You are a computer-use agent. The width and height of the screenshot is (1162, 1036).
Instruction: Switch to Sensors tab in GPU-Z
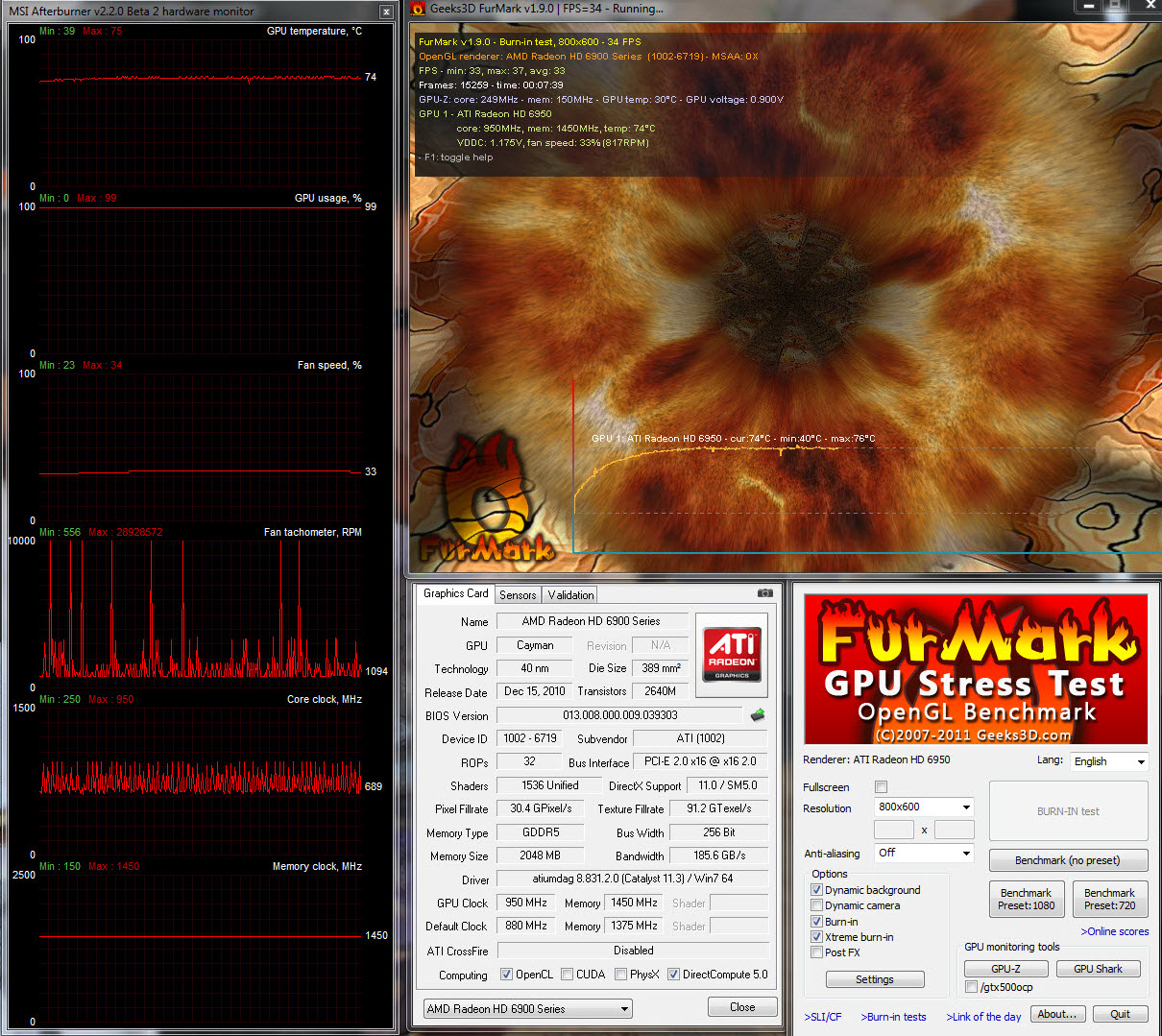518,595
